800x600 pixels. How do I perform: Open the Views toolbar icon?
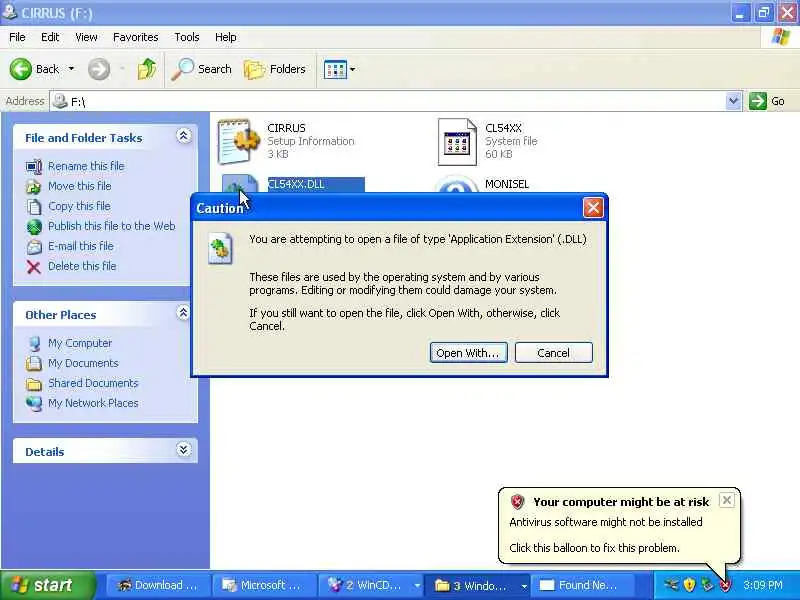click(335, 69)
